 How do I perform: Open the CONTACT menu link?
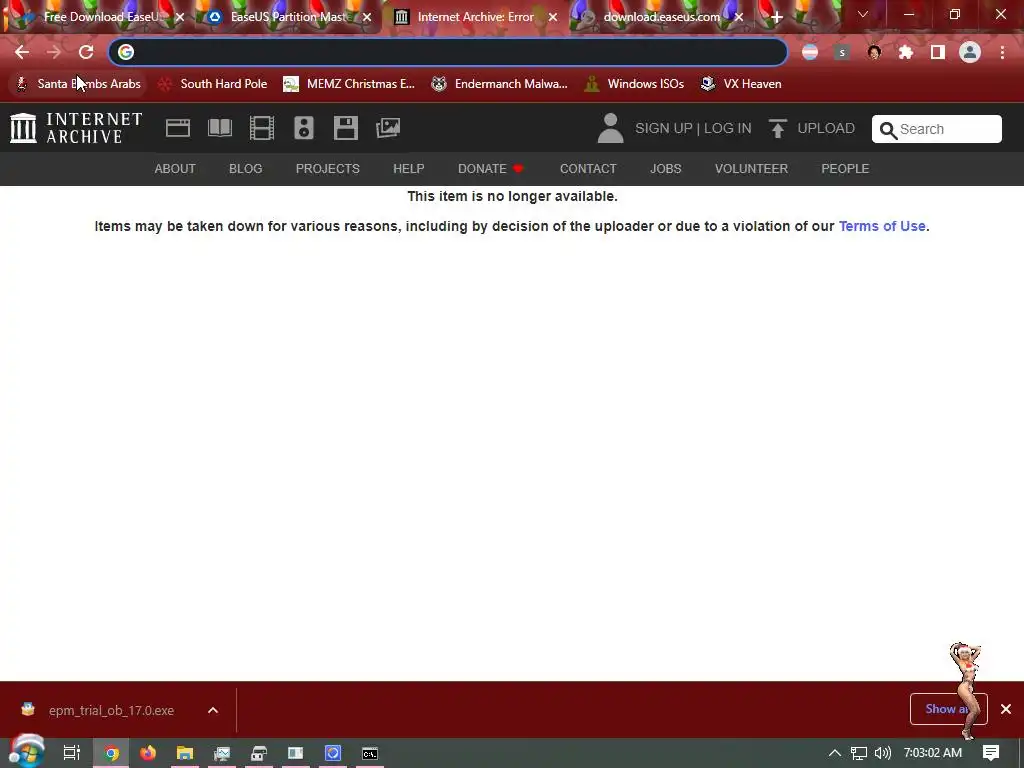click(588, 168)
